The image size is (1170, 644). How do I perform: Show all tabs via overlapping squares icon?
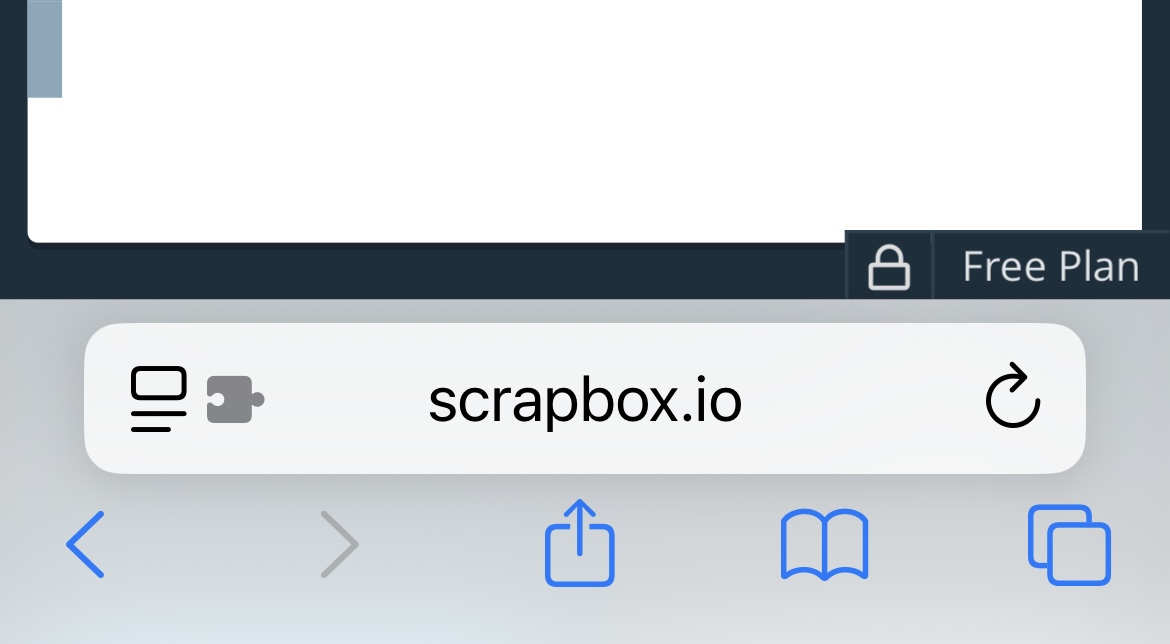tap(1069, 545)
